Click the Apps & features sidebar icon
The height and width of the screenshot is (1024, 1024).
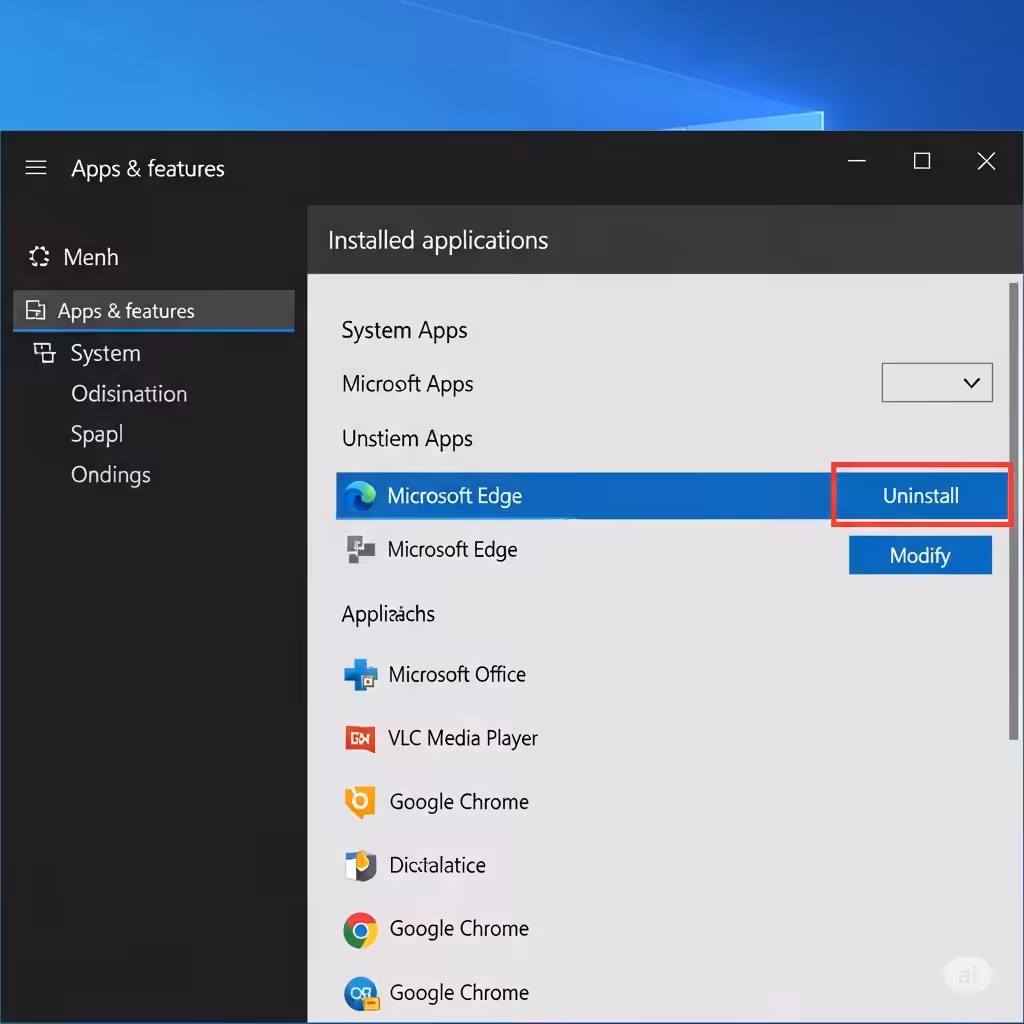(35, 310)
